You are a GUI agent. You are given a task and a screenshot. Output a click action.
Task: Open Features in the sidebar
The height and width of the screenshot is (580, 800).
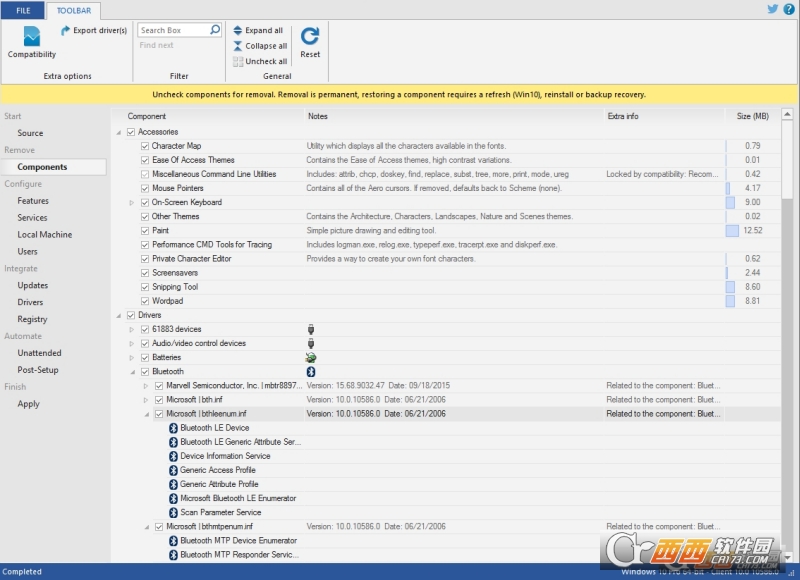coord(33,200)
